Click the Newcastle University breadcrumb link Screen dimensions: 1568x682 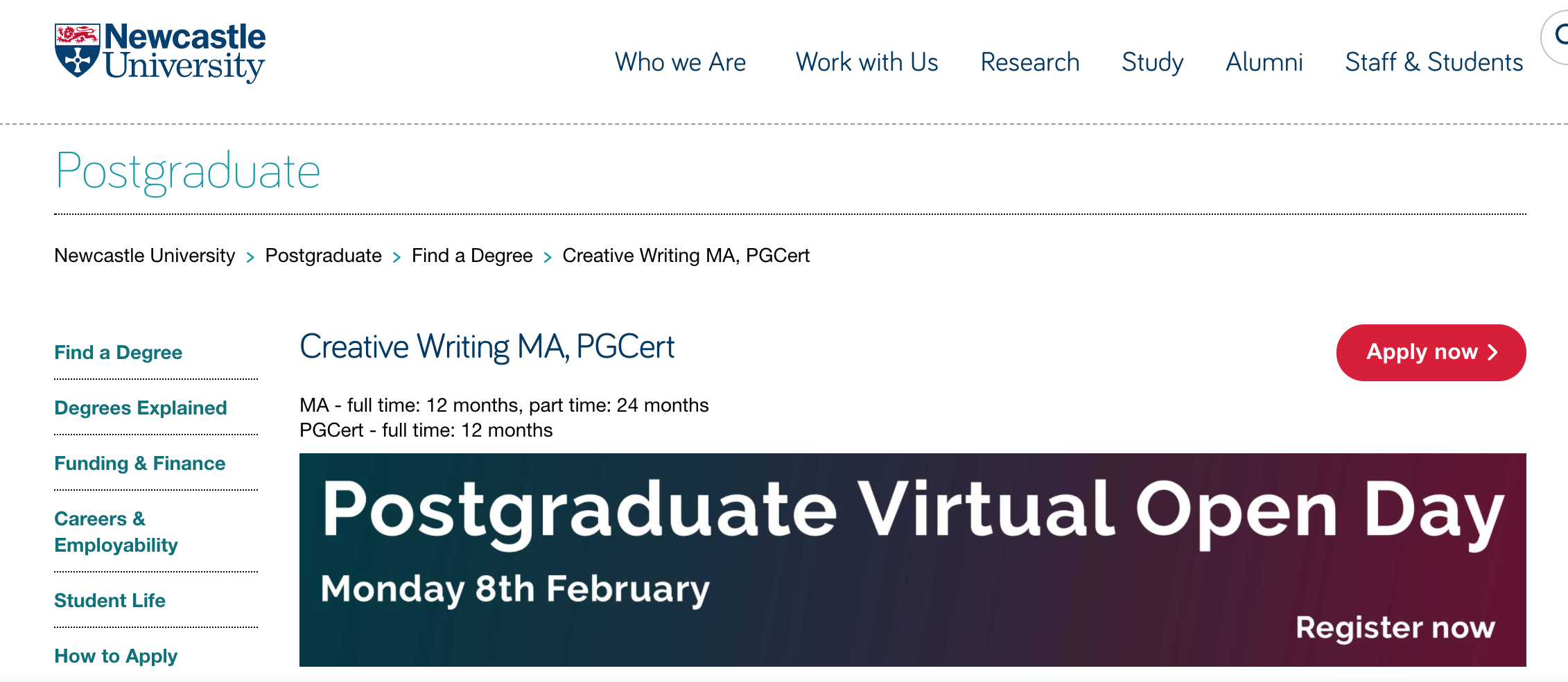coord(145,256)
